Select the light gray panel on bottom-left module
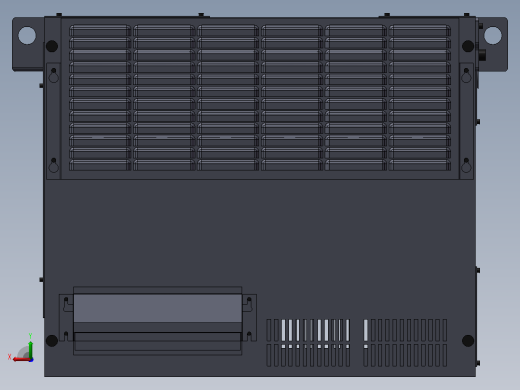 click(x=157, y=308)
